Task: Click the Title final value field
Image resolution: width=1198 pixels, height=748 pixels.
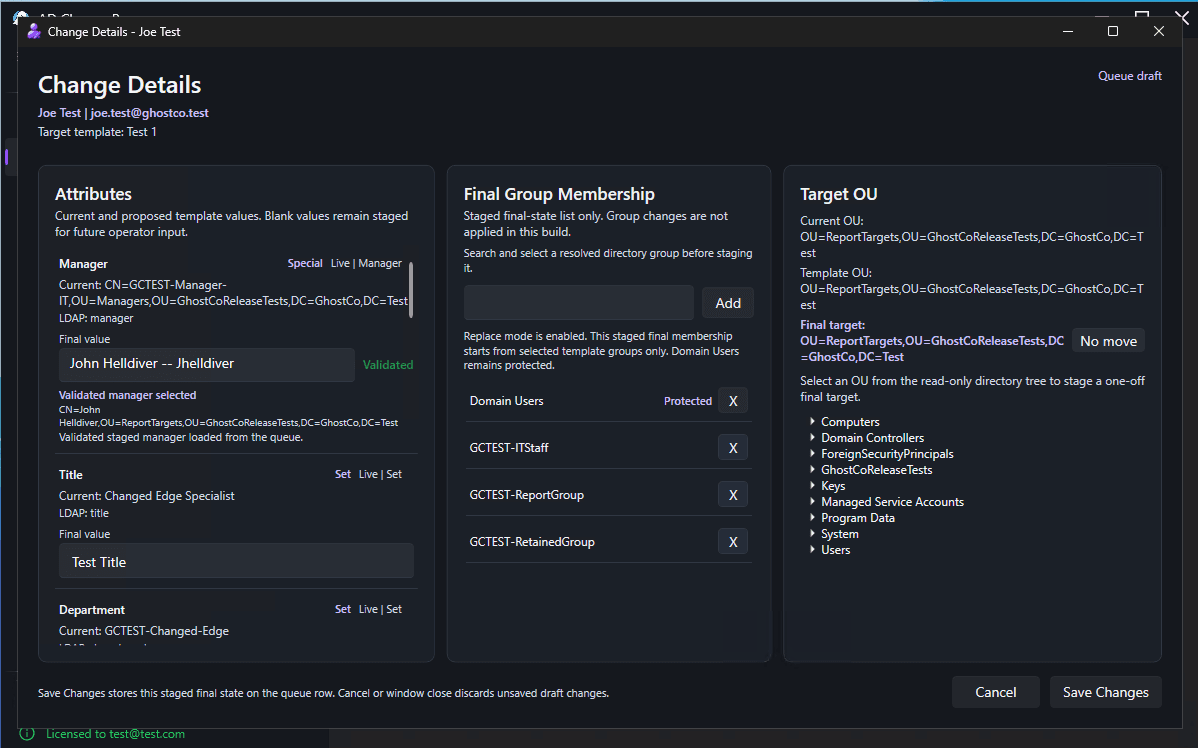Action: [x=236, y=562]
